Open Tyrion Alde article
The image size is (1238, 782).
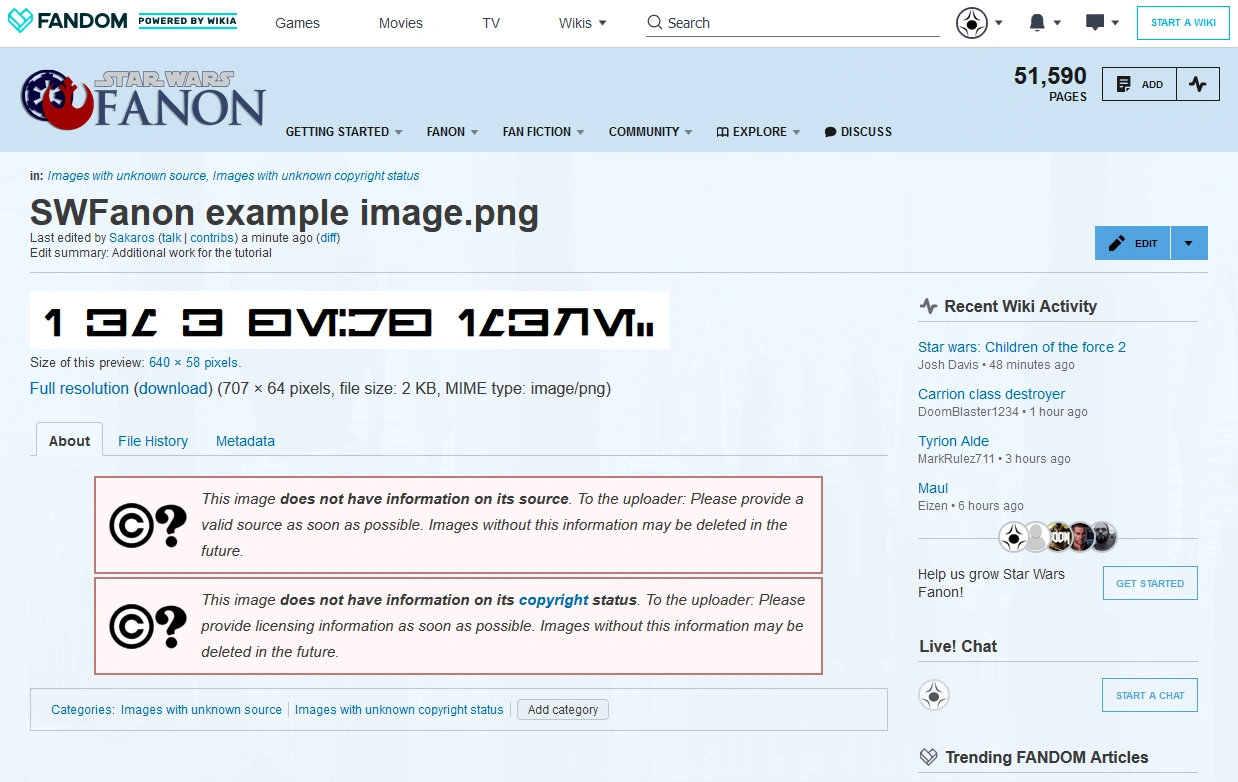(x=954, y=441)
